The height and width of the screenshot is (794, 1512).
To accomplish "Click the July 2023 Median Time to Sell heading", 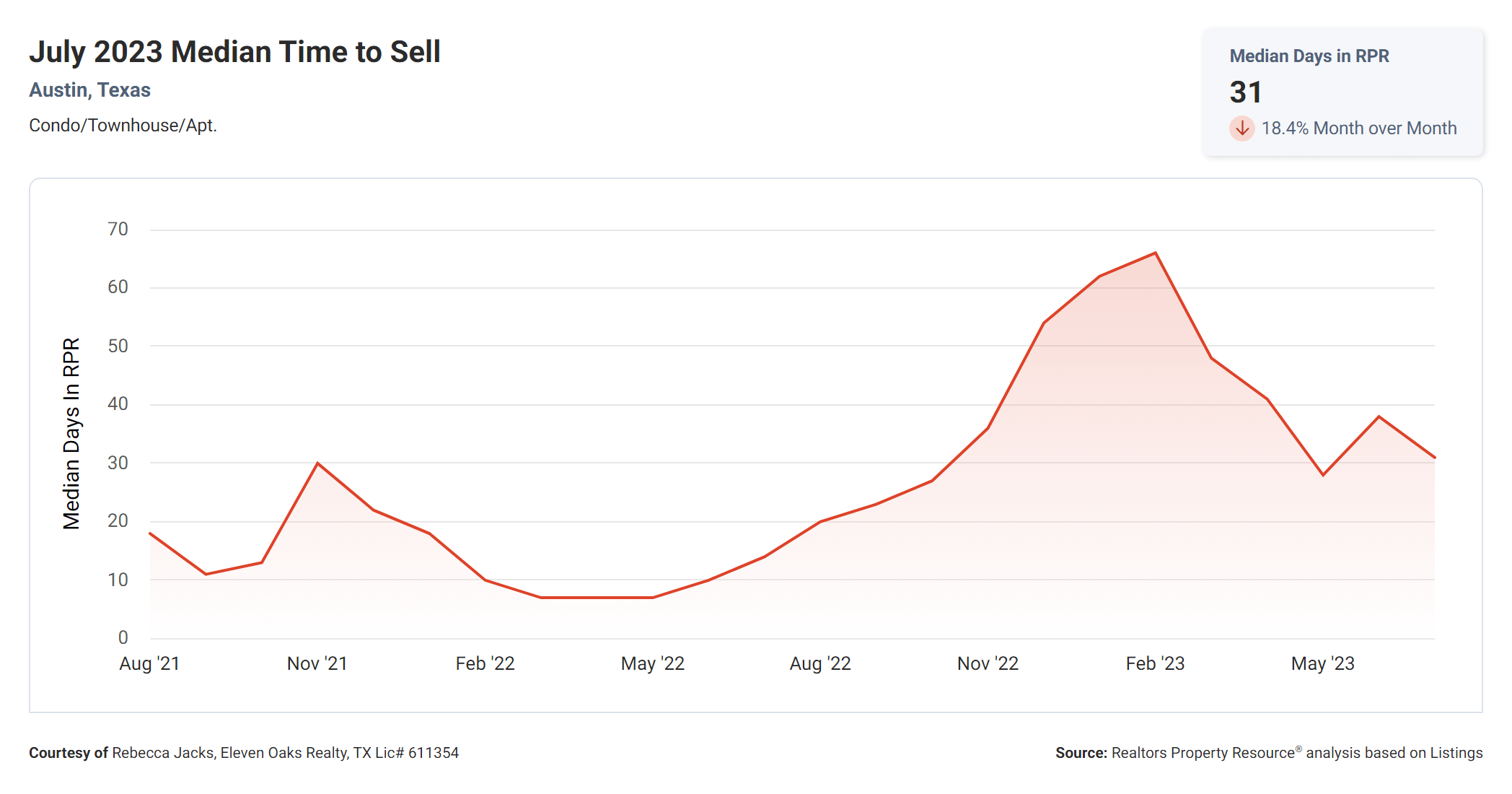I will [234, 52].
